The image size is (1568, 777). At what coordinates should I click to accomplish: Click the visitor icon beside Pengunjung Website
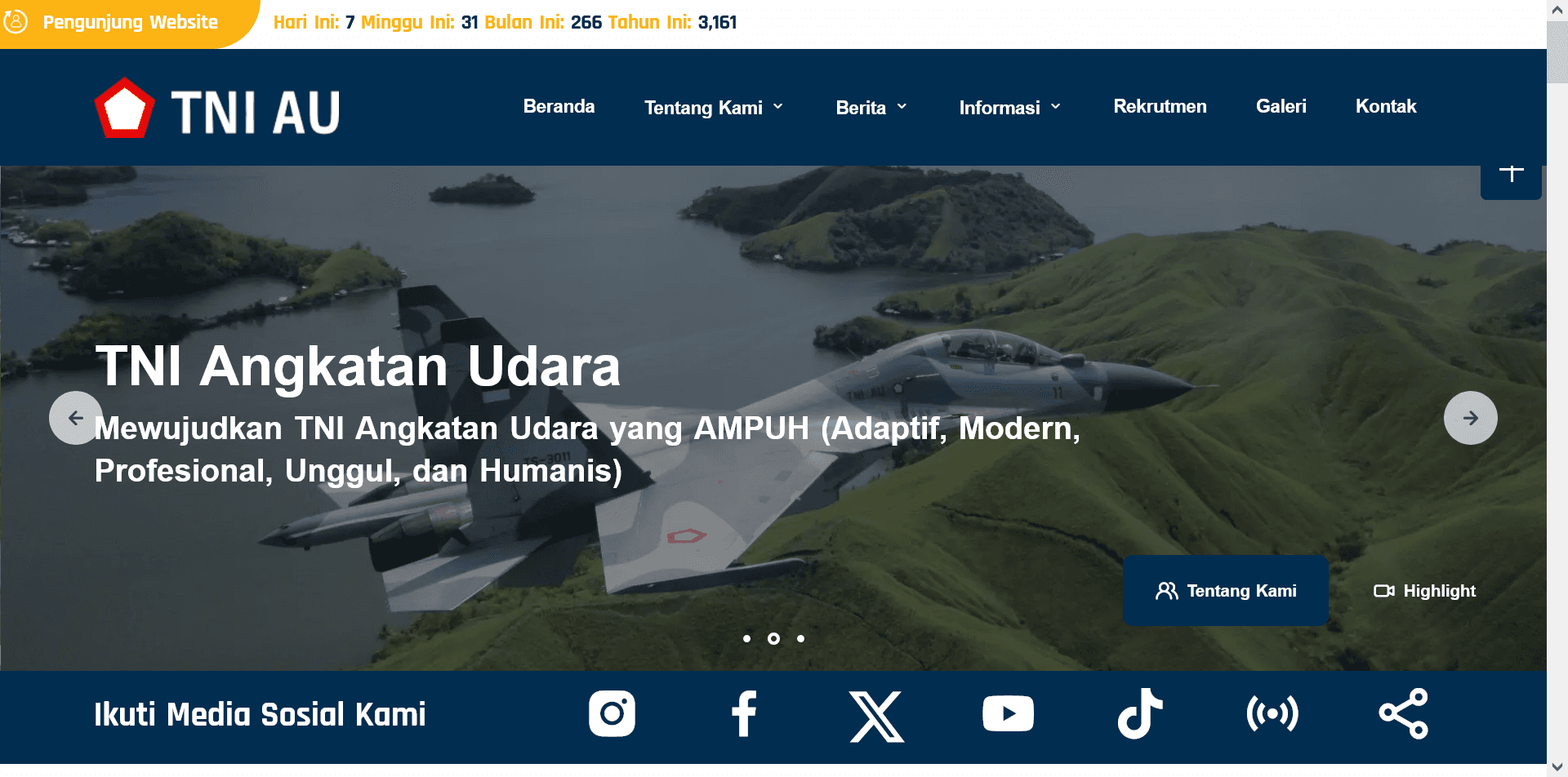(x=16, y=21)
